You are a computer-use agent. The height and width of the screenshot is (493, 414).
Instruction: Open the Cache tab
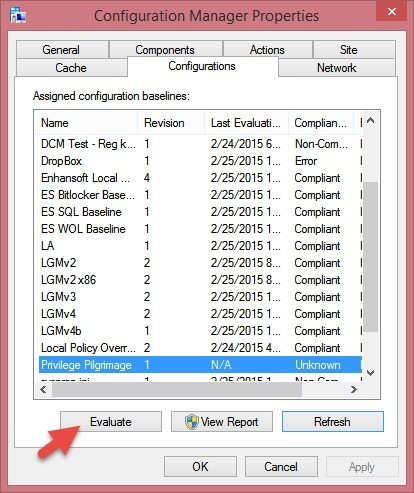point(71,68)
